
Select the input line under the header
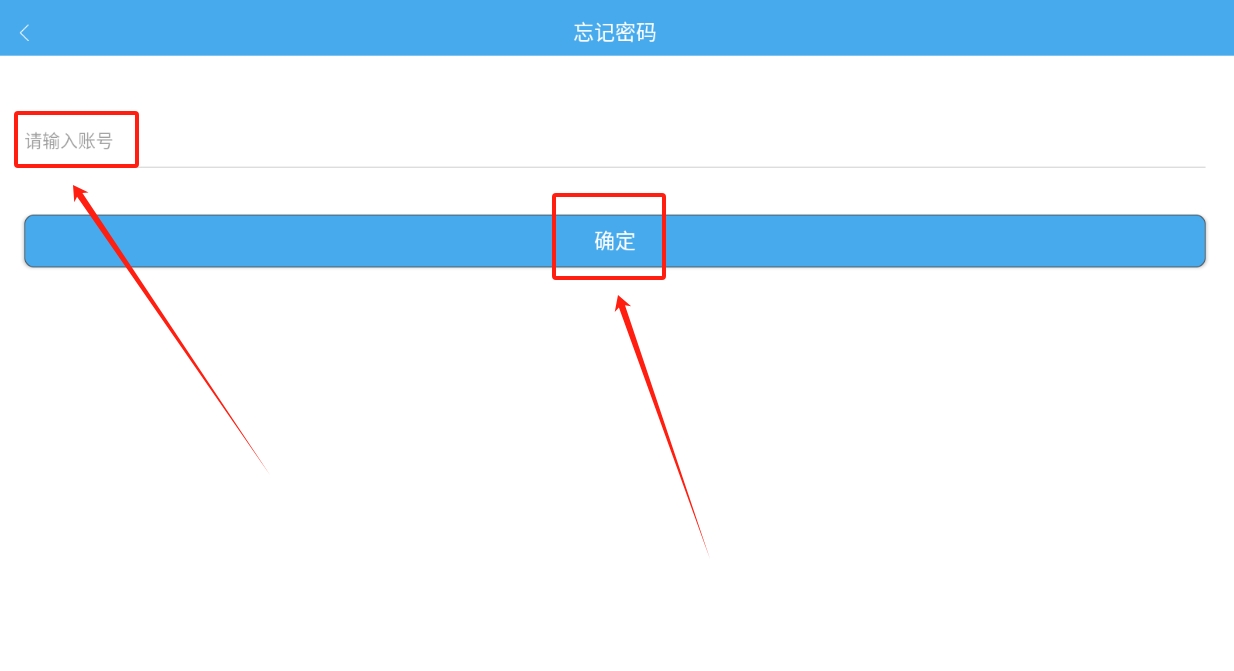point(615,141)
